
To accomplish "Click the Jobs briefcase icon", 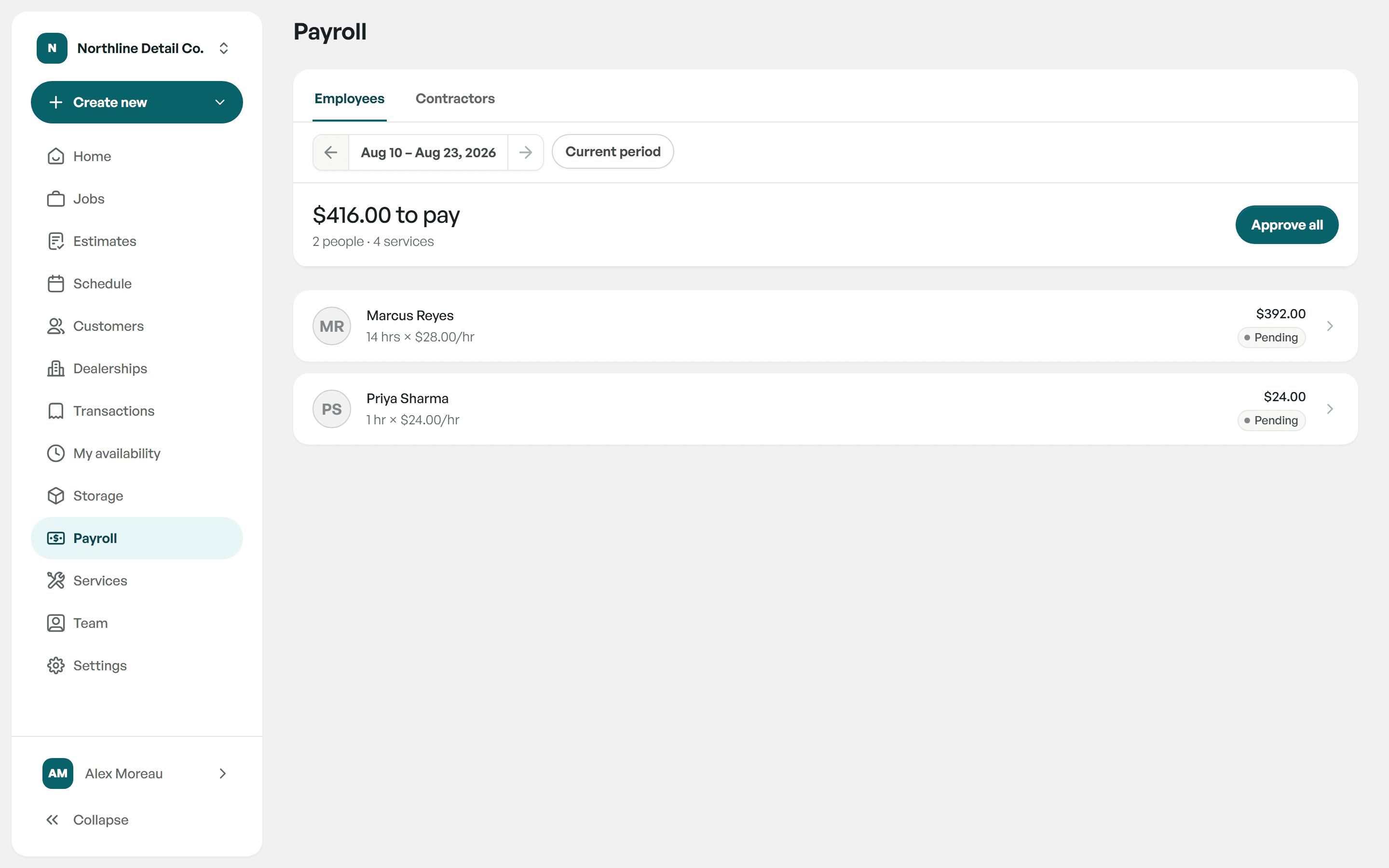I will [x=55, y=199].
